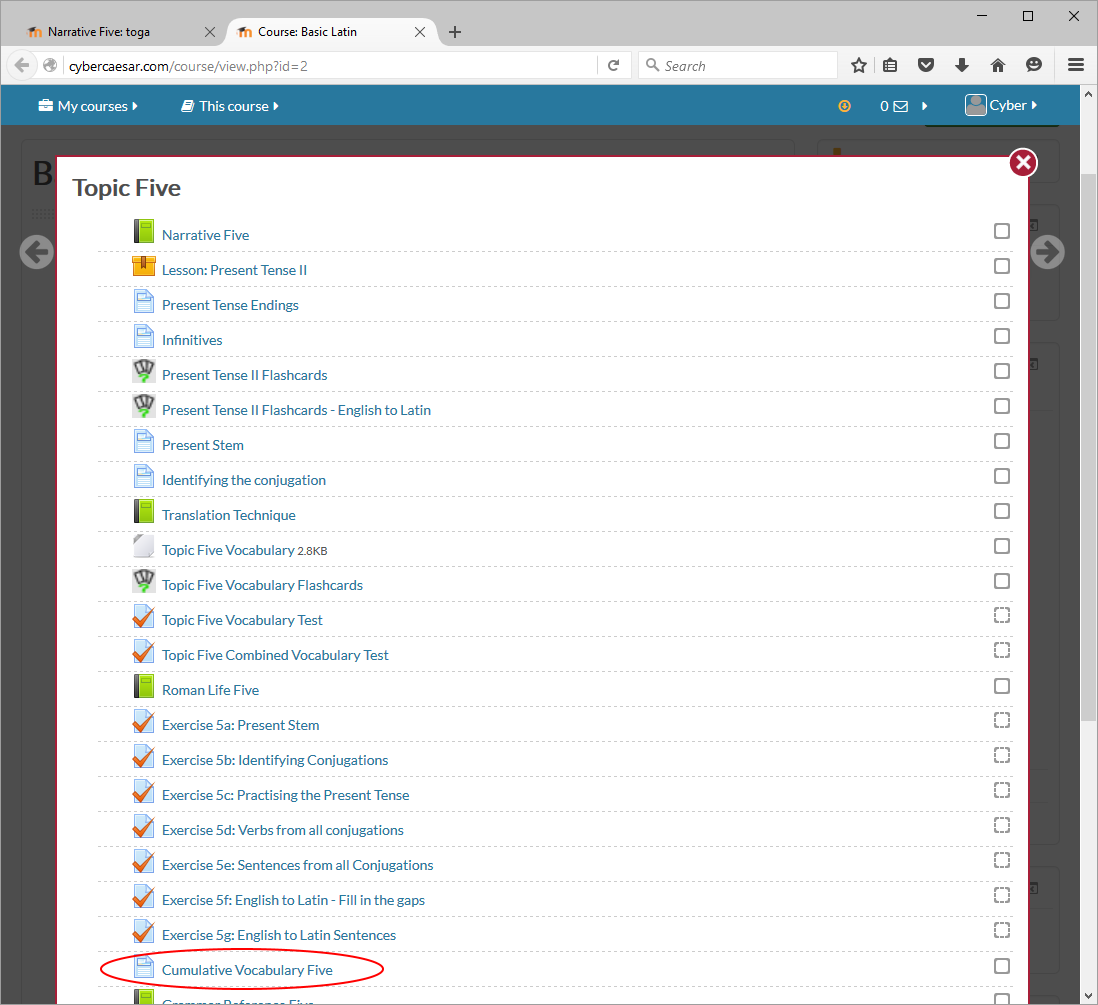
Task: Check the box for Identifying the conjugation
Action: pyautogui.click(x=1002, y=476)
